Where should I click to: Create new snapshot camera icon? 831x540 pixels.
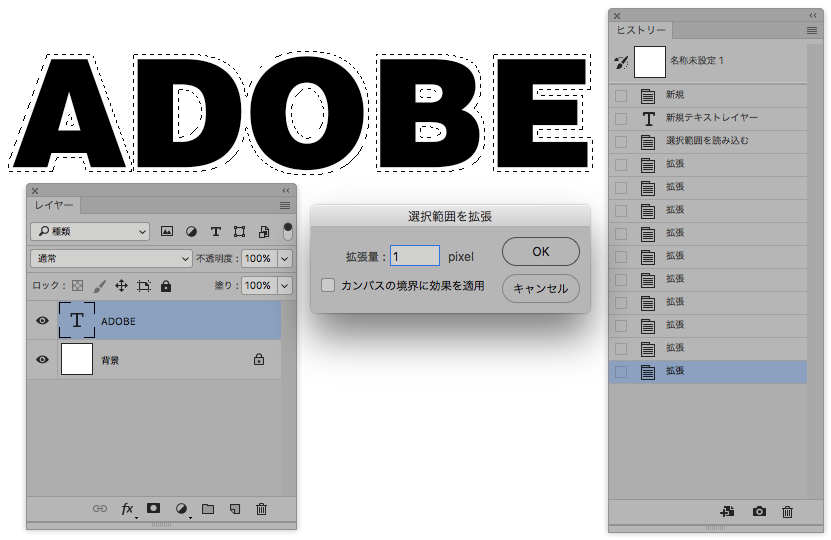(759, 511)
